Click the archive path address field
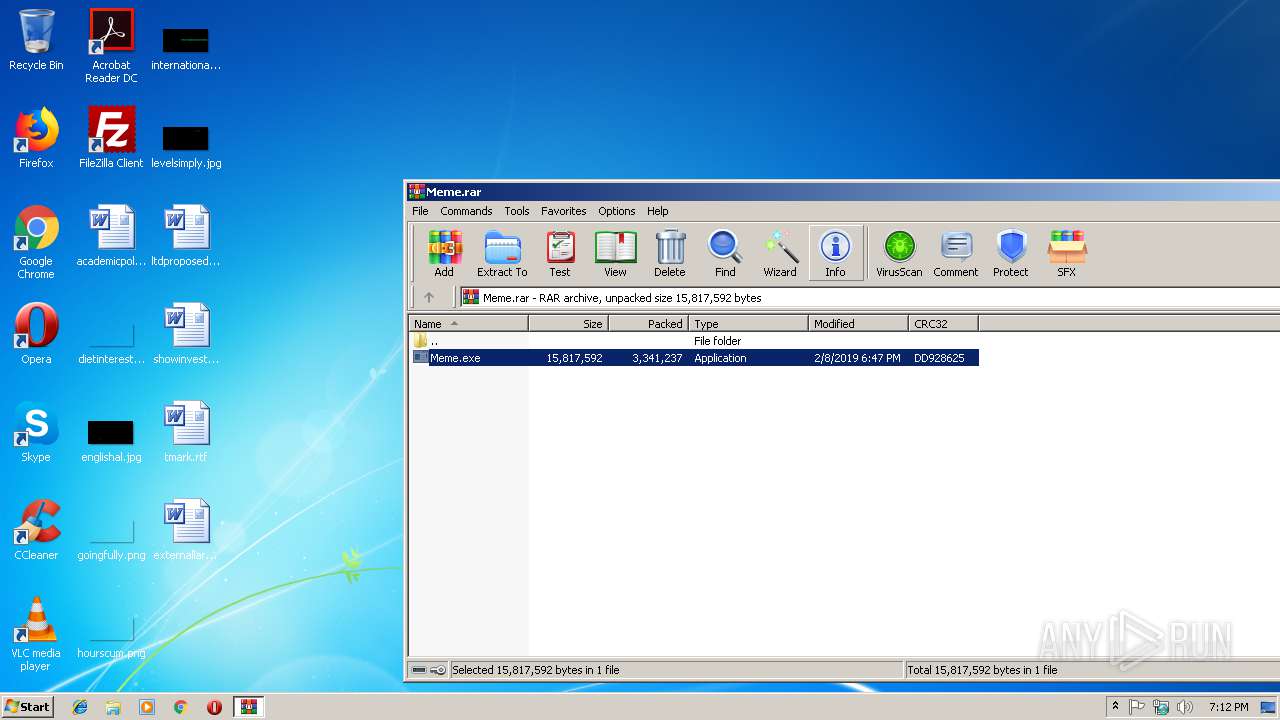The width and height of the screenshot is (1280, 720). 868,297
